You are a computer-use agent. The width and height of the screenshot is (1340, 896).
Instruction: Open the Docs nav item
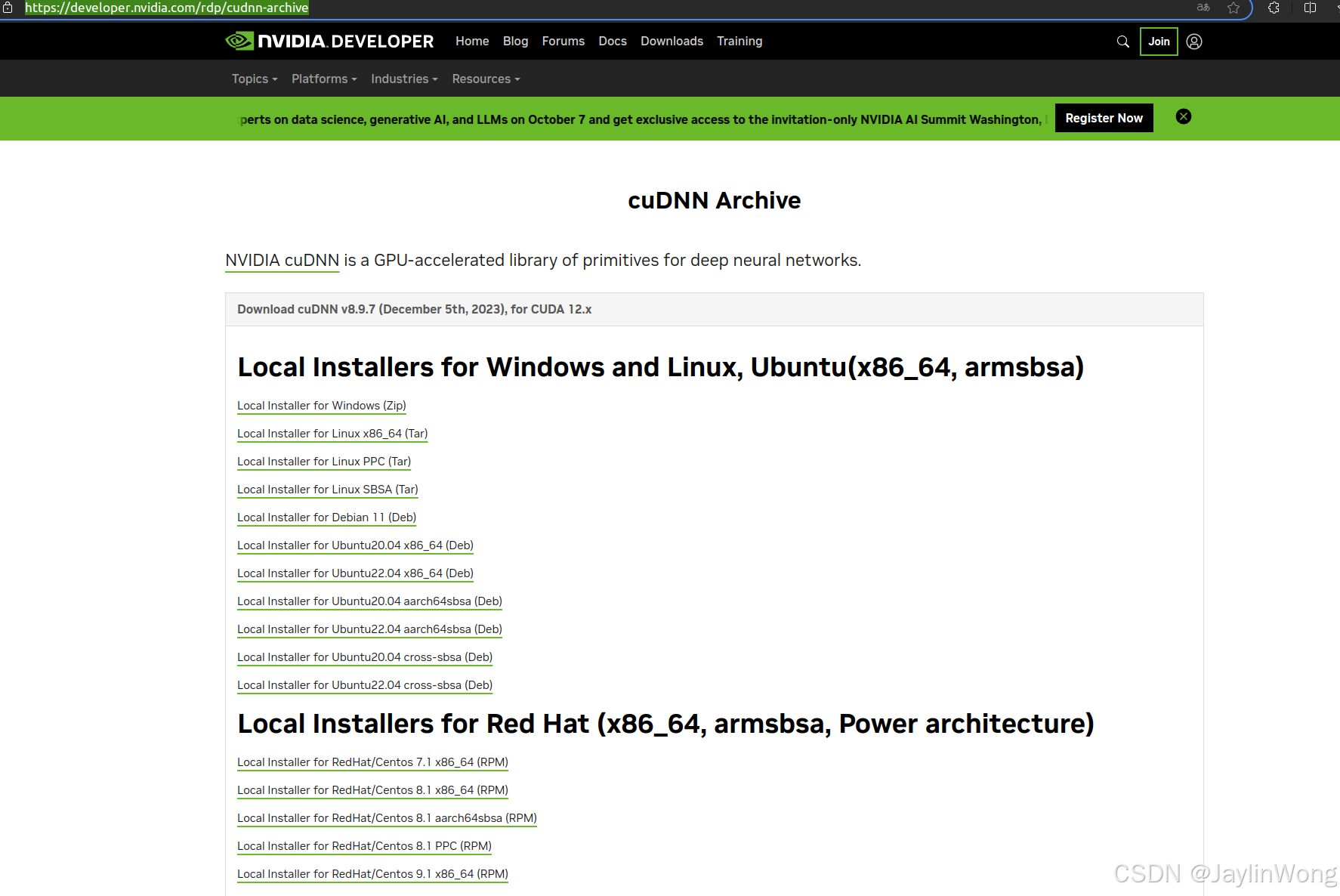click(613, 41)
